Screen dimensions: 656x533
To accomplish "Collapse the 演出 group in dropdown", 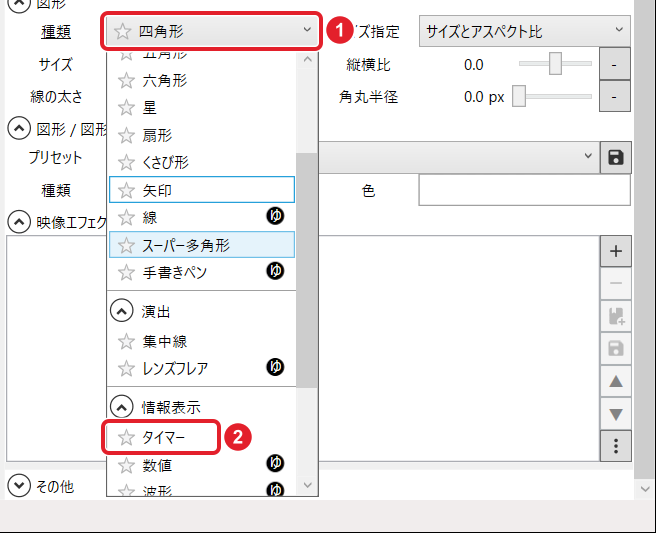I will (x=121, y=311).
